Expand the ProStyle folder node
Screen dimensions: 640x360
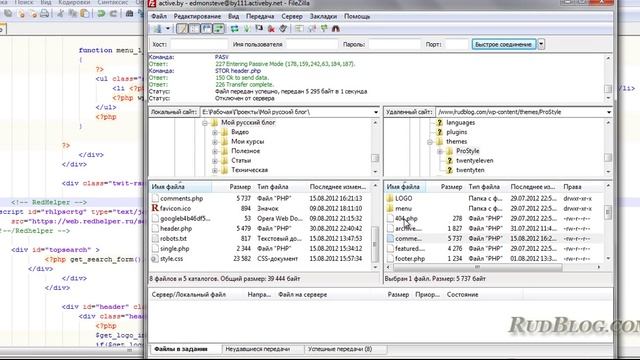(x=440, y=151)
